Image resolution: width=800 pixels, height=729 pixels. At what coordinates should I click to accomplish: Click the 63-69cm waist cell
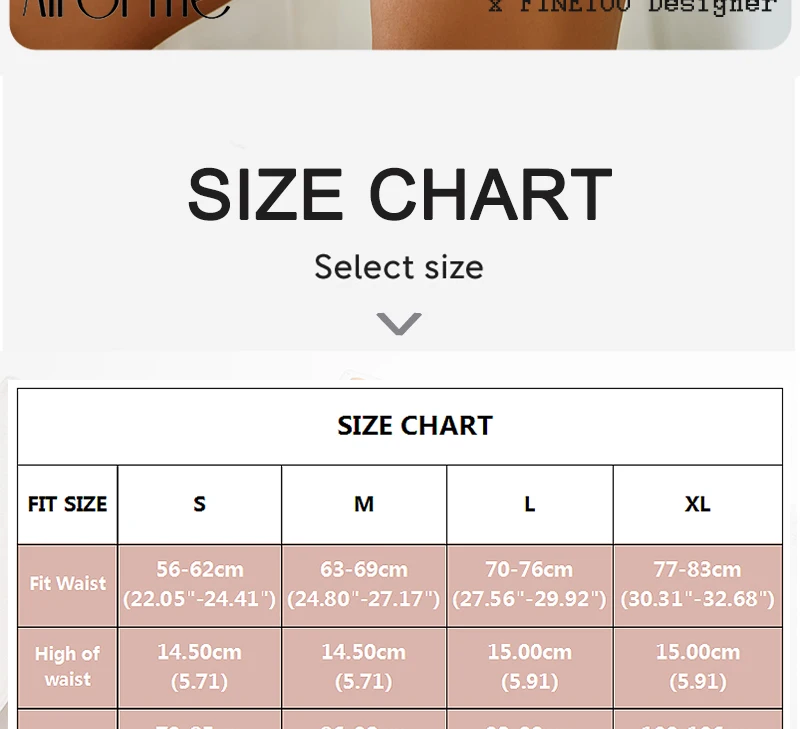coord(364,584)
